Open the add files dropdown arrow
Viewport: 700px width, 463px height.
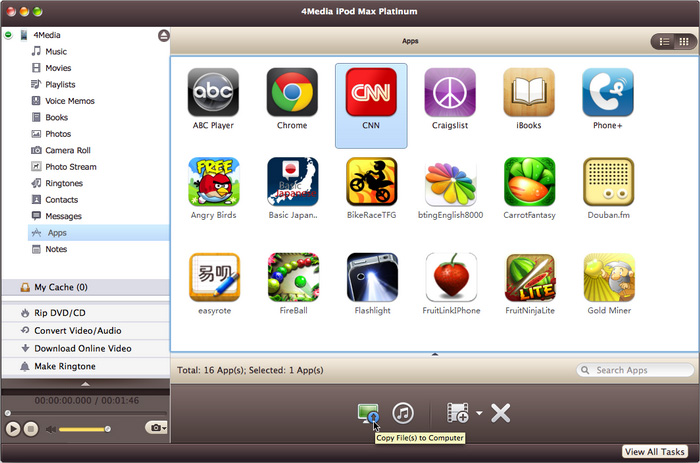pyautogui.click(x=479, y=413)
